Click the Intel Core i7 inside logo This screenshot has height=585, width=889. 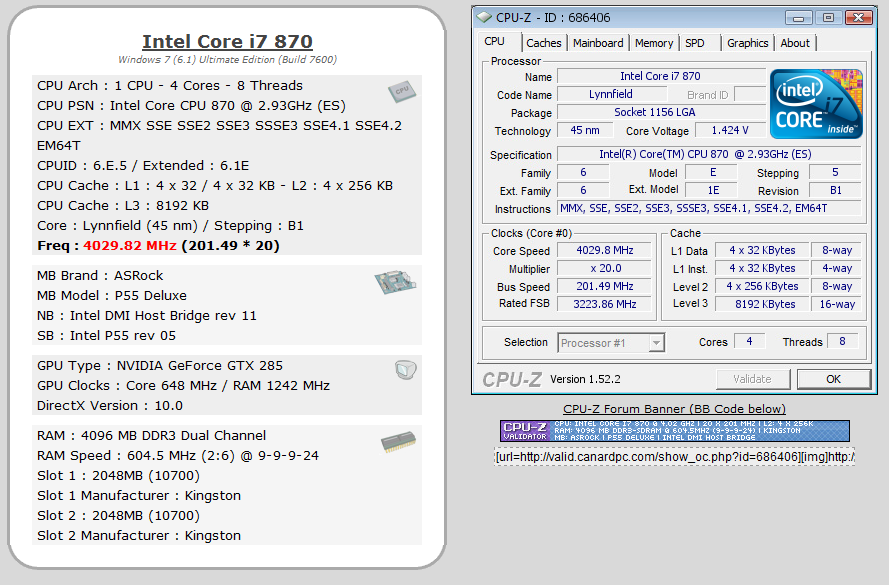(x=816, y=104)
